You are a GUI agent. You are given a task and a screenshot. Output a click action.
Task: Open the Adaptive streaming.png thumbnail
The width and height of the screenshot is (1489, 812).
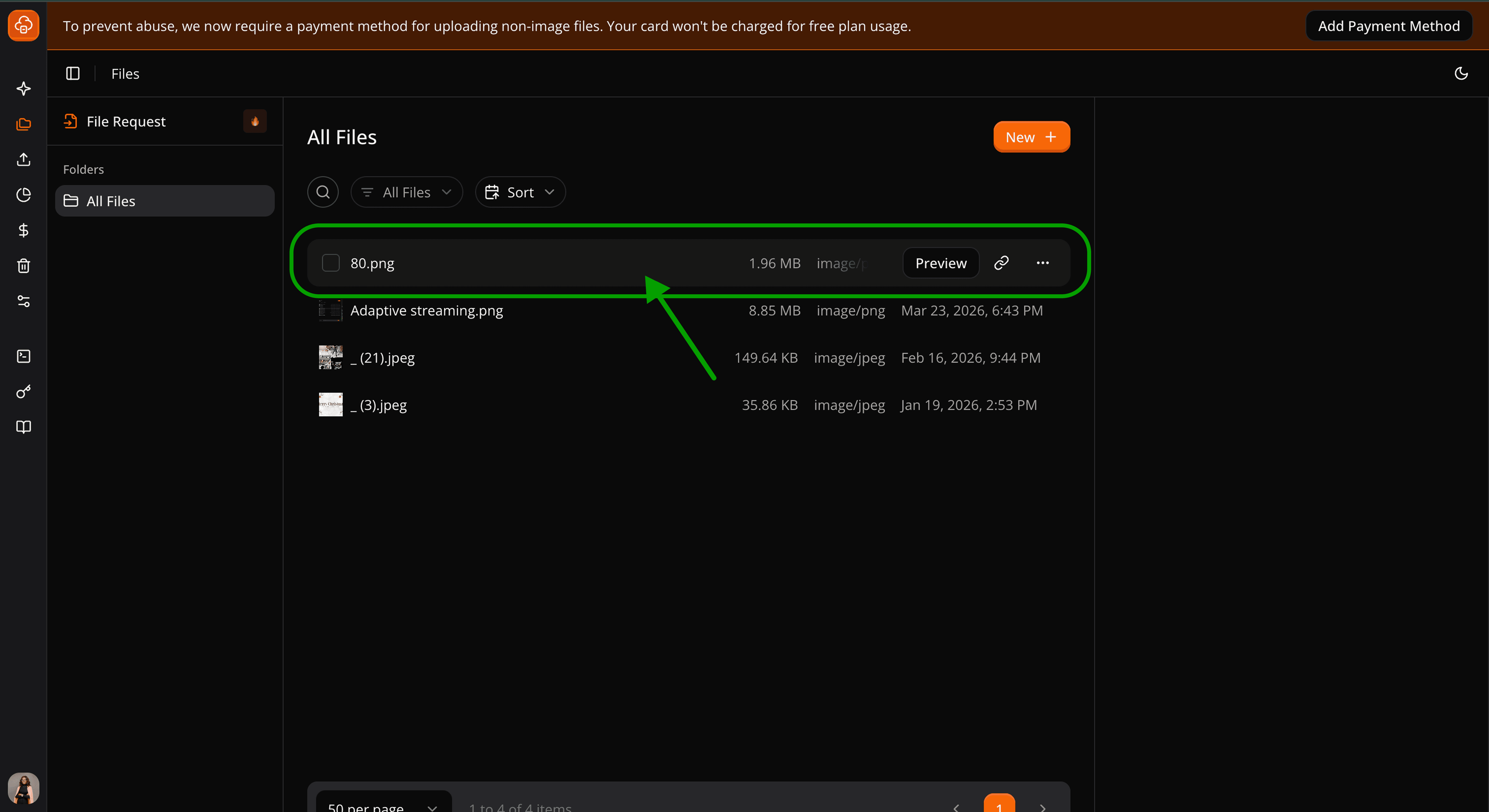point(331,310)
